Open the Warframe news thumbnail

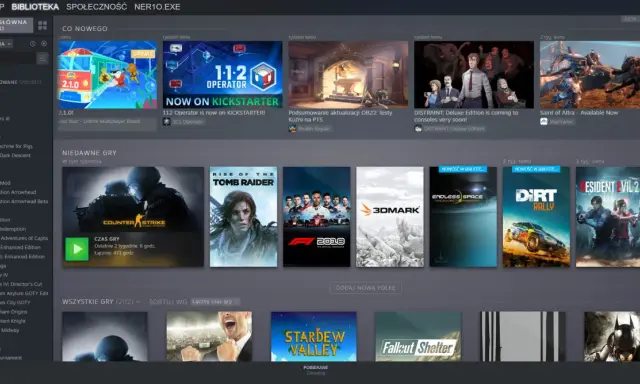tap(590, 75)
